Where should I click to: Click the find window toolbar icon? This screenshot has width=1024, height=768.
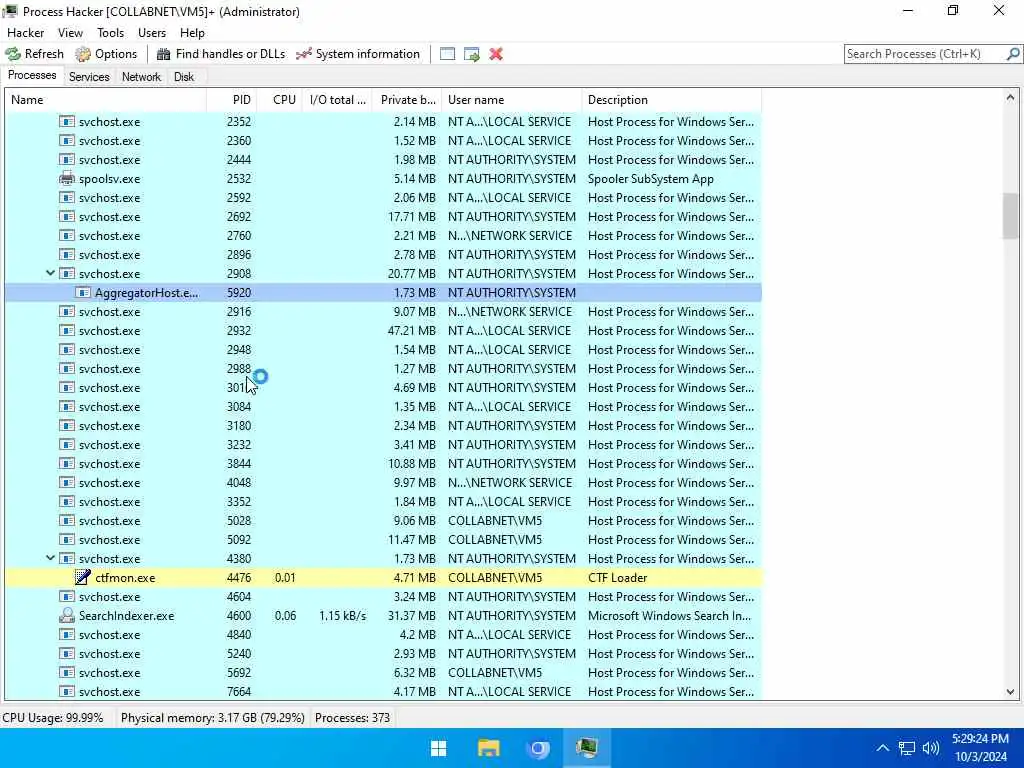pyautogui.click(x=447, y=54)
